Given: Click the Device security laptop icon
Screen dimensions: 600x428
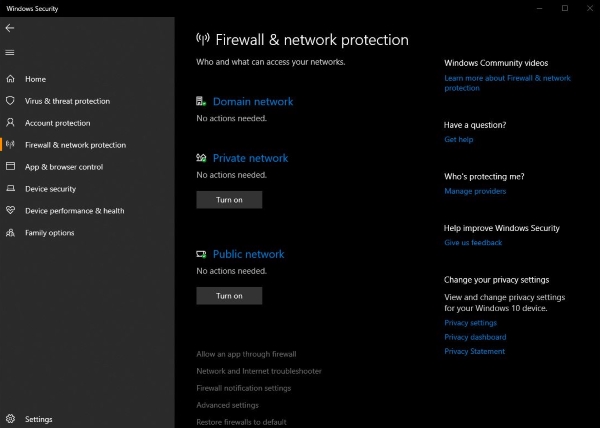Looking at the screenshot, I should (10, 189).
